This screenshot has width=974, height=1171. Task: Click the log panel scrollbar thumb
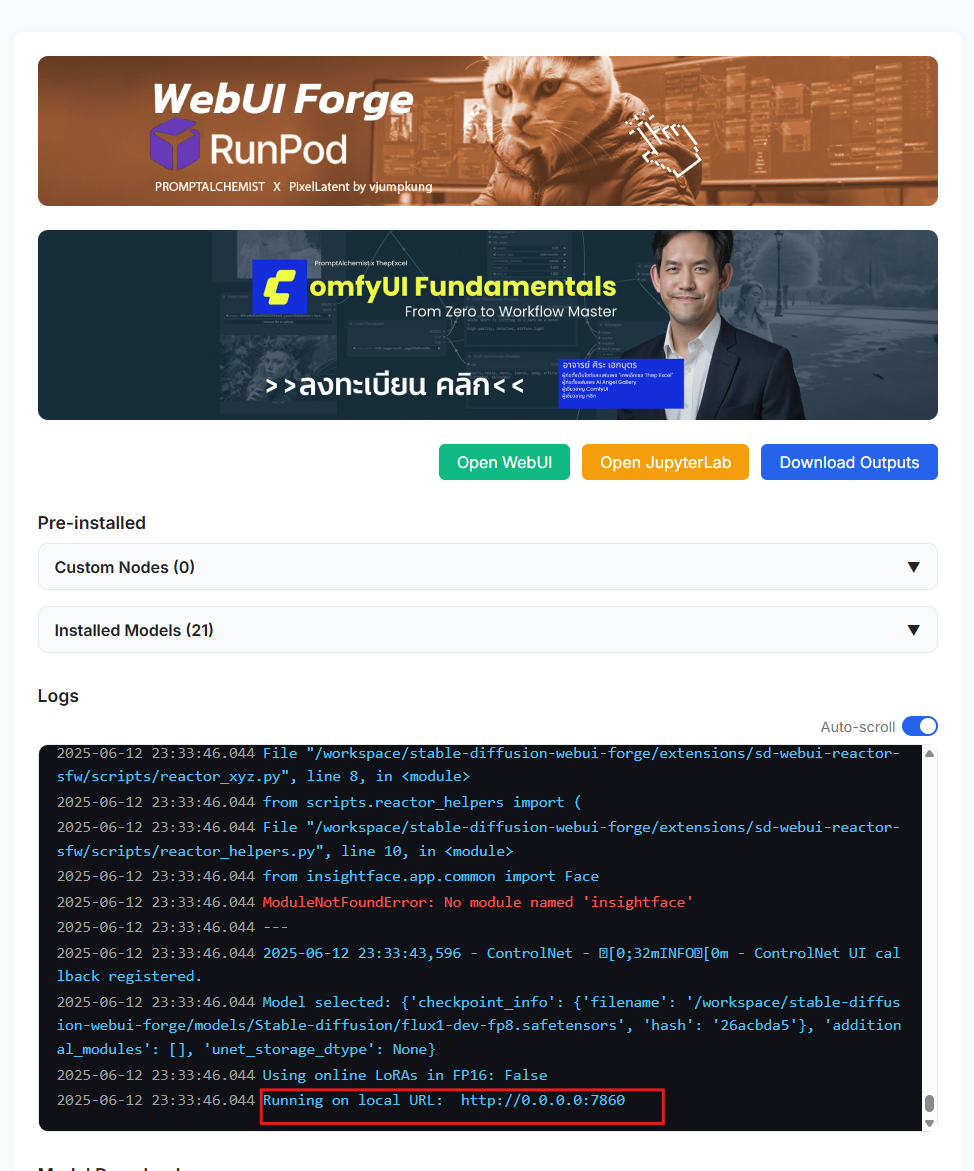click(x=929, y=1103)
